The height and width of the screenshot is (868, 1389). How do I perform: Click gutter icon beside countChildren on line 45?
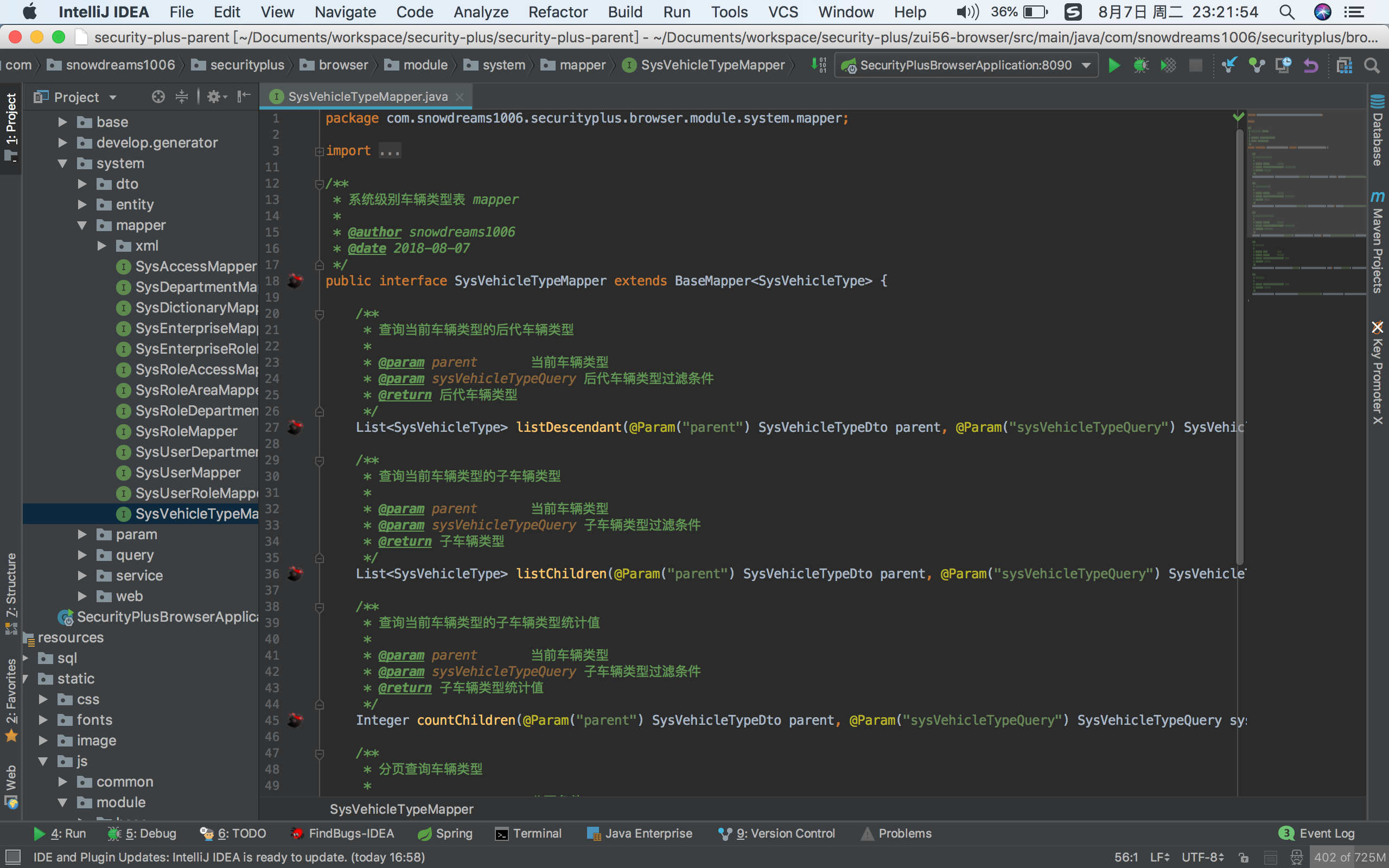click(x=295, y=720)
